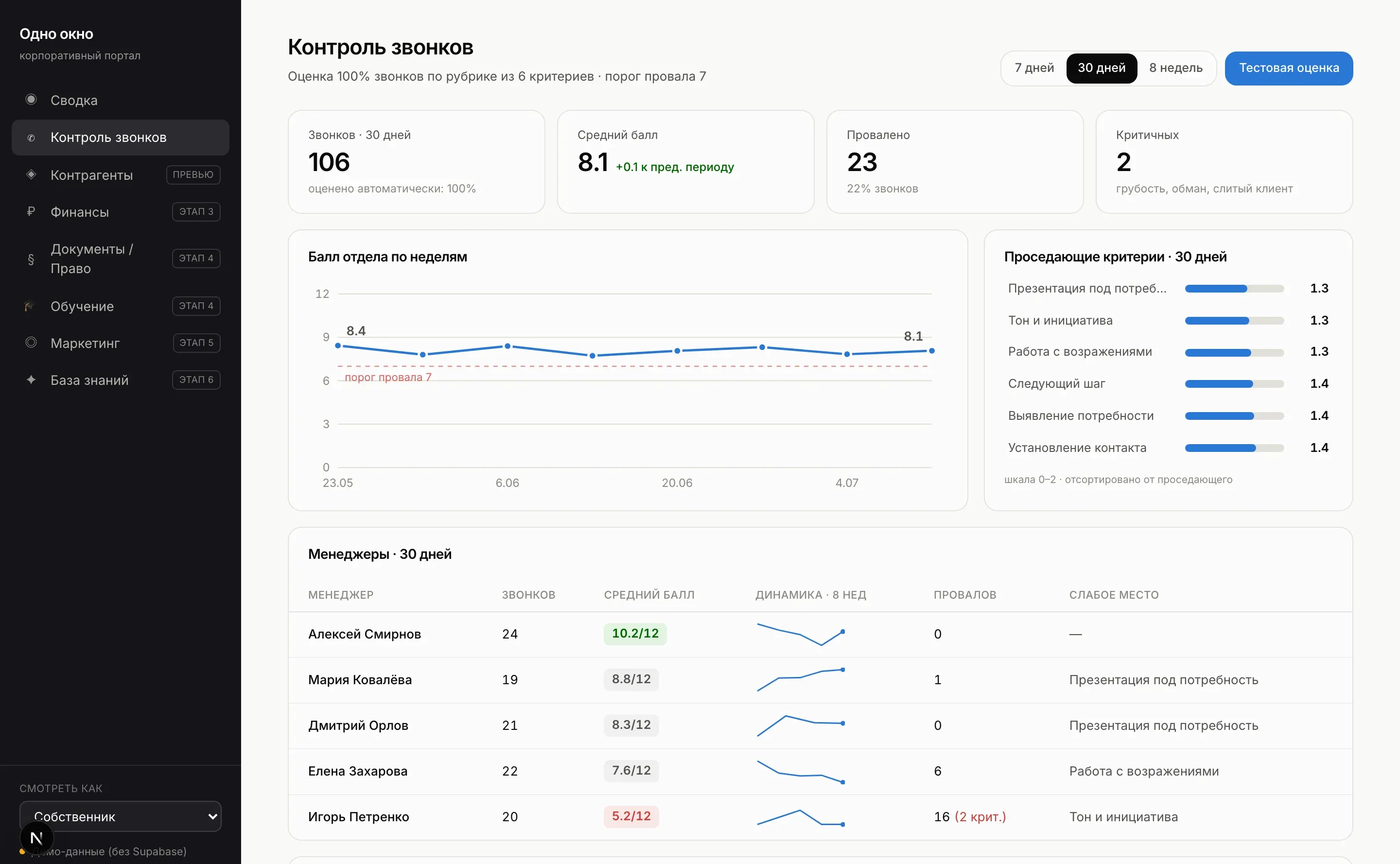Switch period to 7 дней
1400x864 pixels.
(x=1033, y=68)
